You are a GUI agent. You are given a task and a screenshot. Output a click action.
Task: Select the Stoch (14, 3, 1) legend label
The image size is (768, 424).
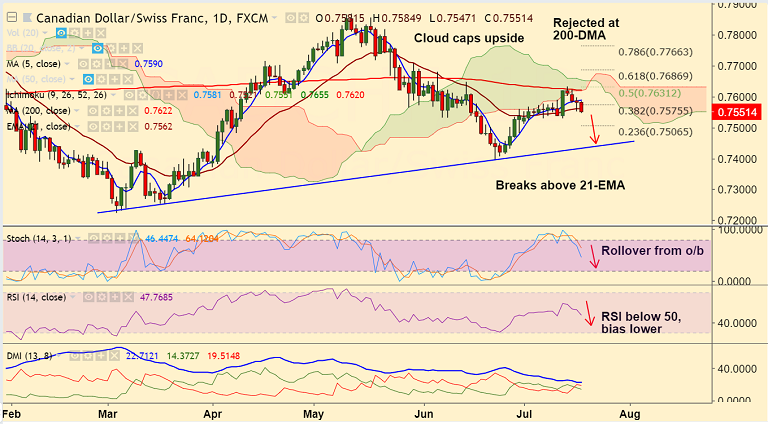(x=39, y=238)
